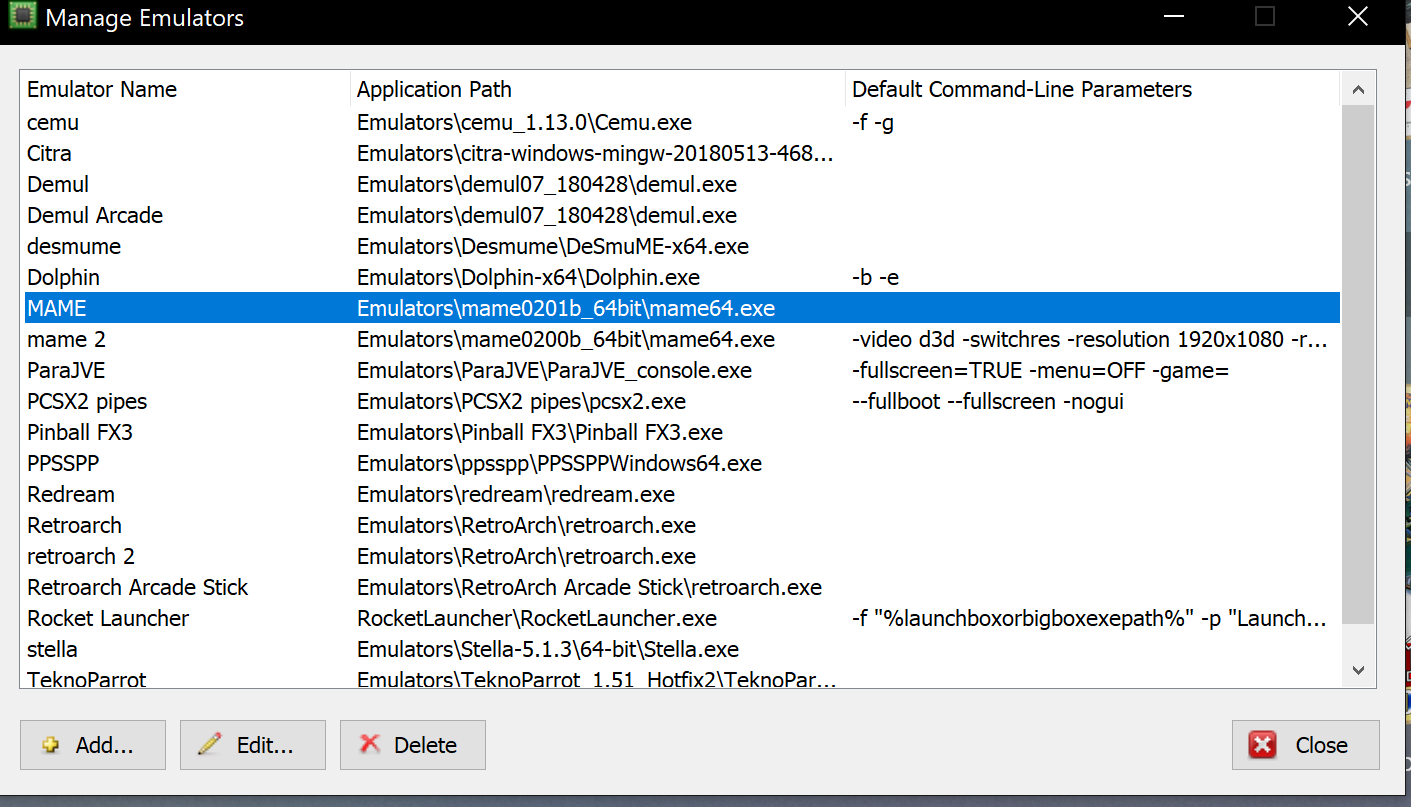1411x807 pixels.
Task: Select the cemu emulator row
Action: tap(682, 122)
